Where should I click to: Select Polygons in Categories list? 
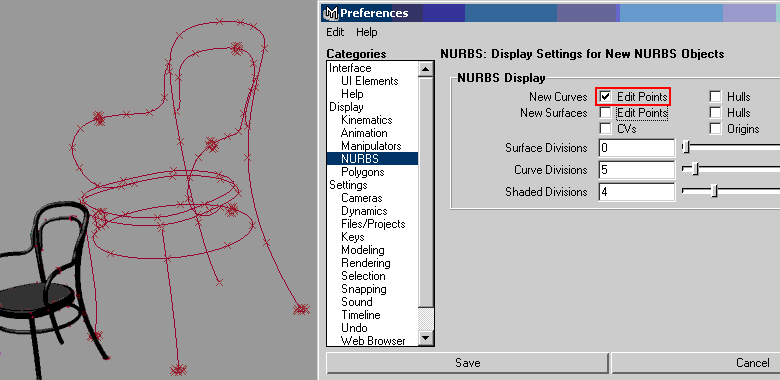click(x=363, y=172)
